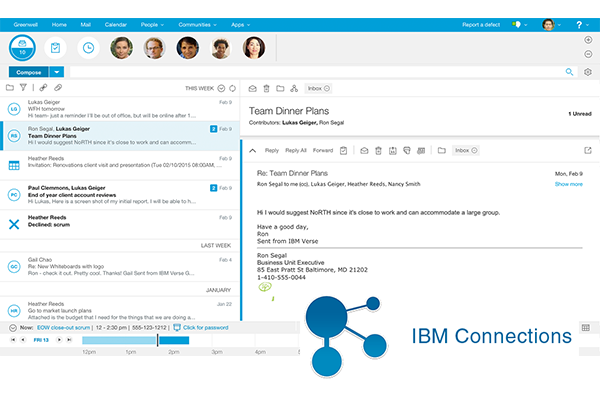Click the Compose button
The image size is (600, 410).
[29, 72]
